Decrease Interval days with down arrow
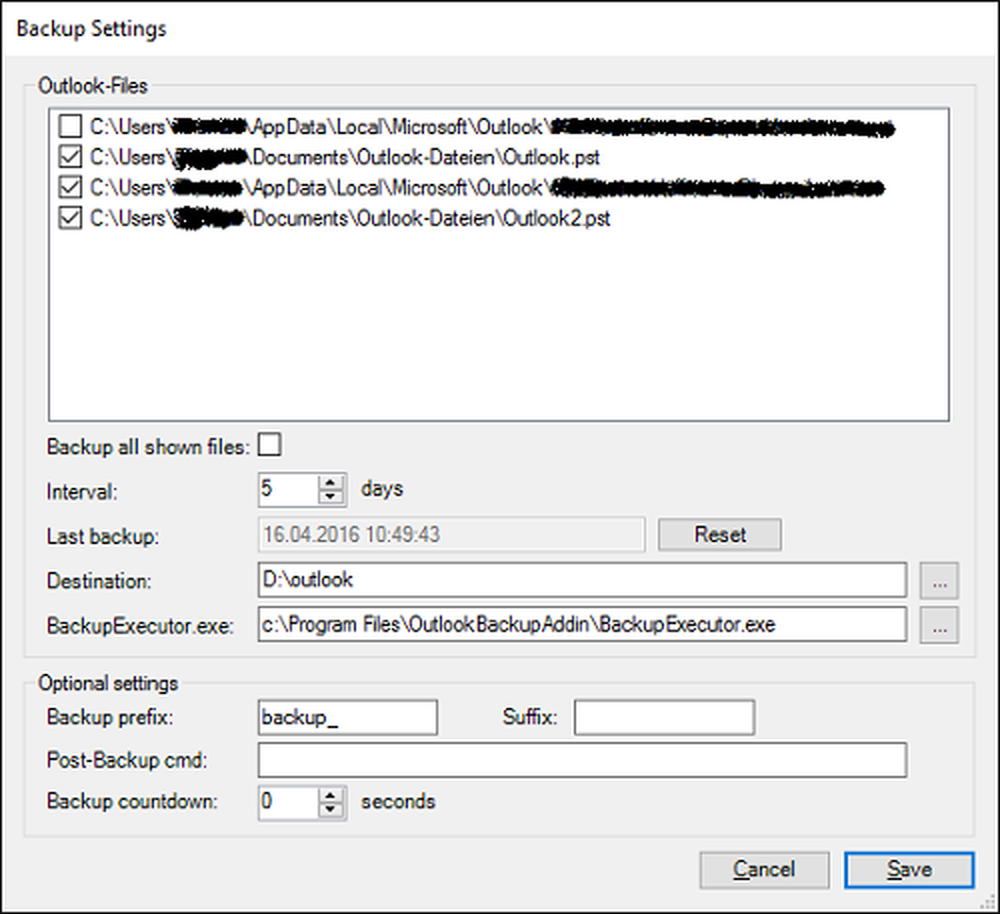 click(x=330, y=497)
